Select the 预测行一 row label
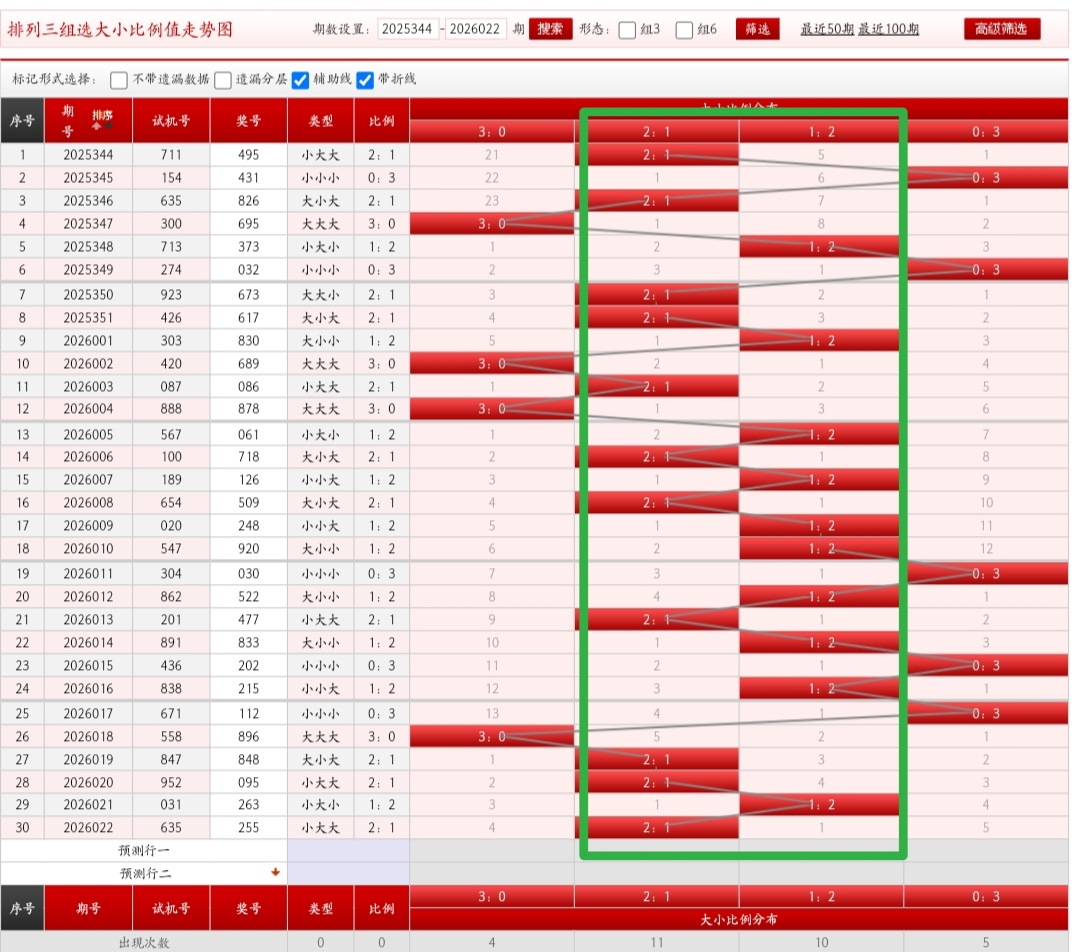The image size is (1080, 952). point(144,850)
